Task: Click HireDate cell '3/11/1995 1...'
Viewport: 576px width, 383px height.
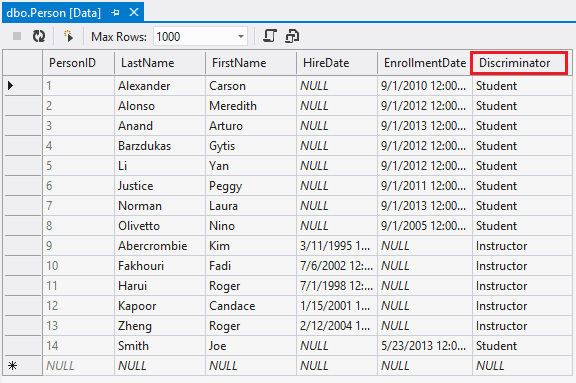Action: [x=337, y=246]
